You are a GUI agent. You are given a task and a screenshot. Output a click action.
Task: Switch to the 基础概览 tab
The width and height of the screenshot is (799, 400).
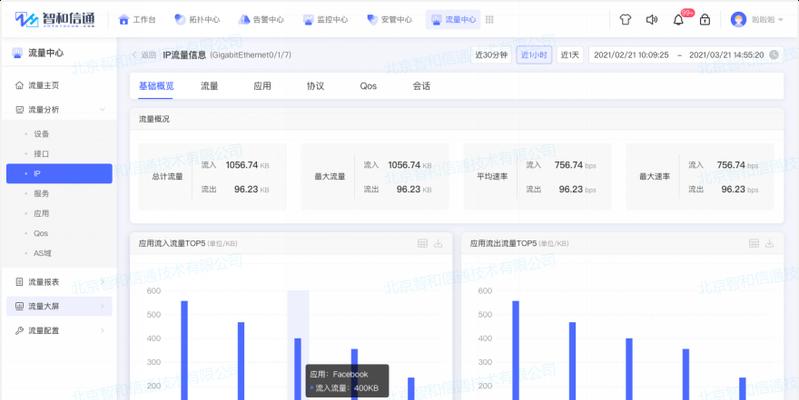click(156, 86)
